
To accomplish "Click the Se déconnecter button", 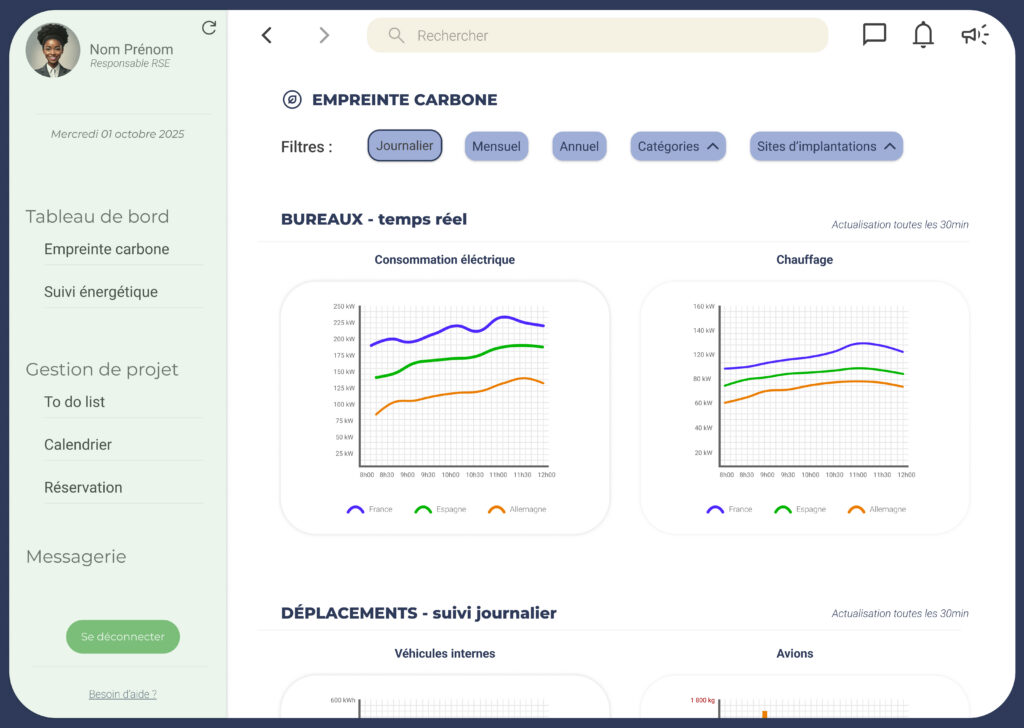I will coord(123,637).
